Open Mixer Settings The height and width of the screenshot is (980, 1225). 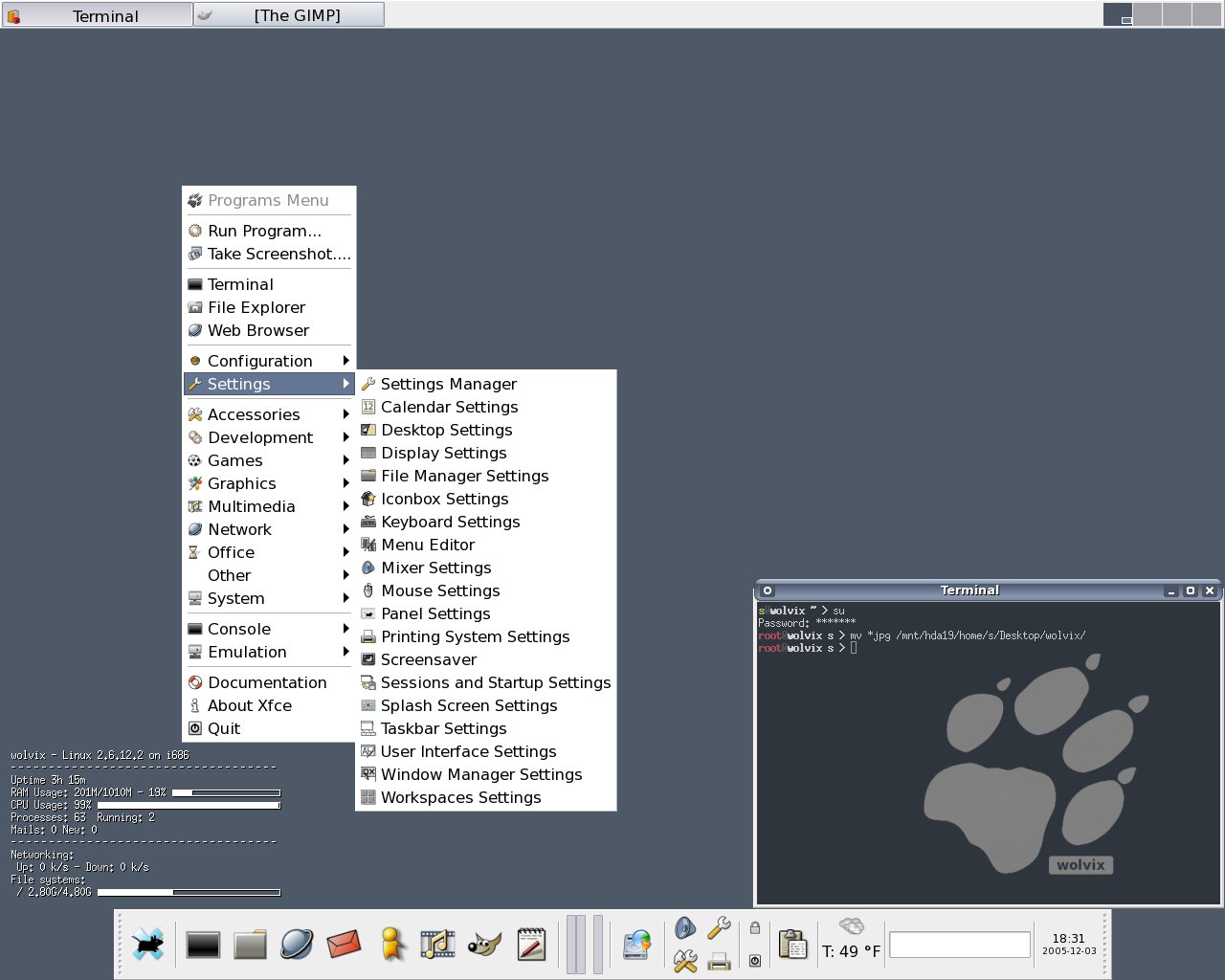[x=486, y=568]
